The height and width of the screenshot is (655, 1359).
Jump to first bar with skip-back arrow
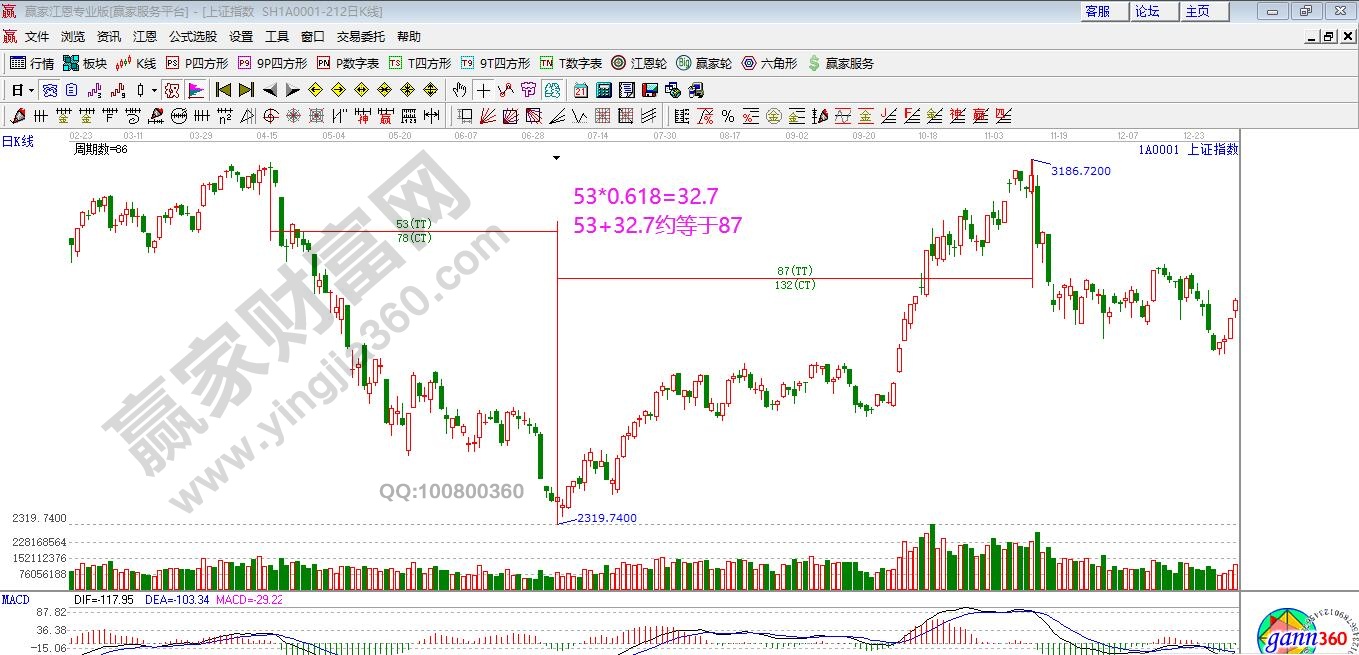click(x=223, y=90)
